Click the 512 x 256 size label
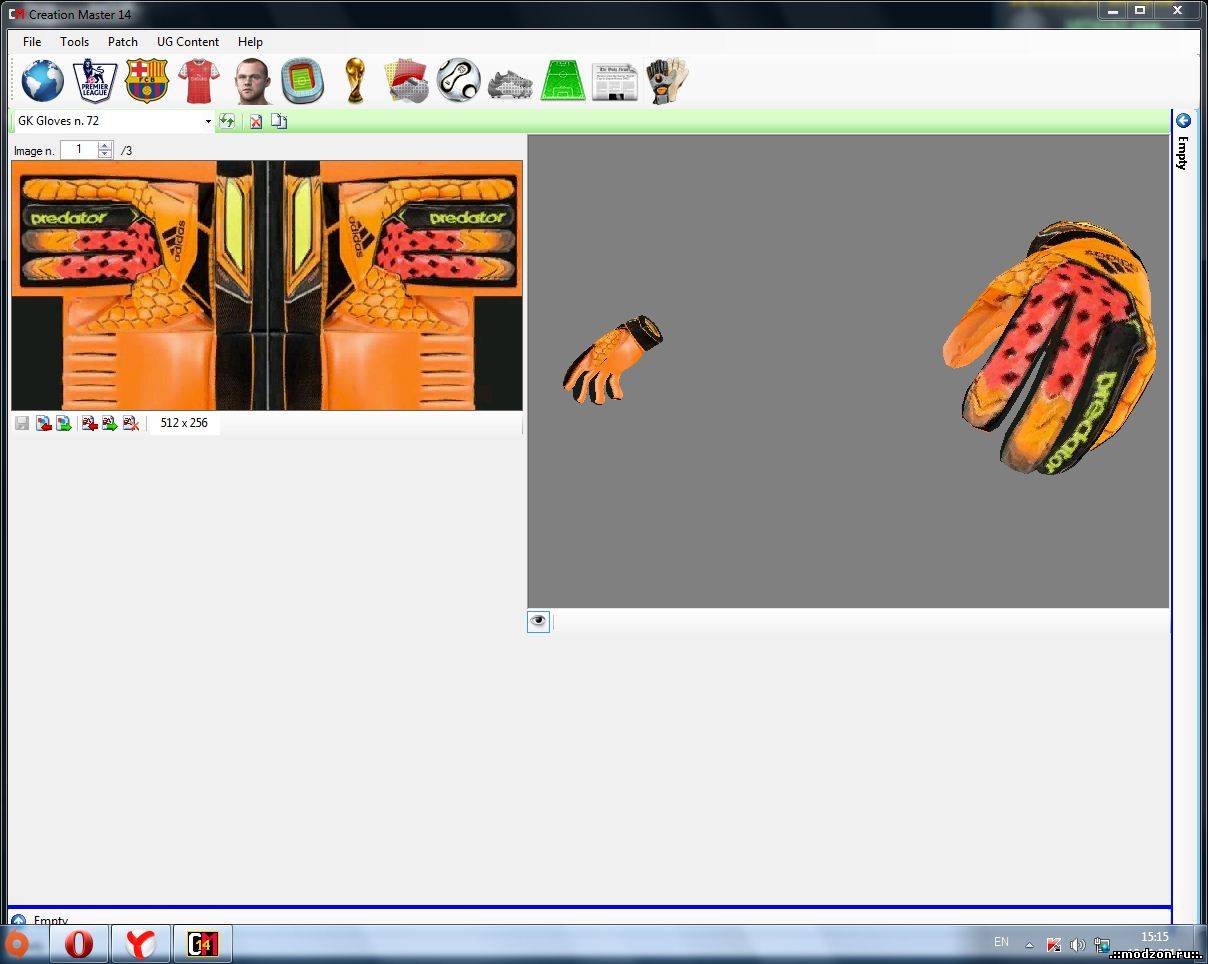 pos(184,423)
